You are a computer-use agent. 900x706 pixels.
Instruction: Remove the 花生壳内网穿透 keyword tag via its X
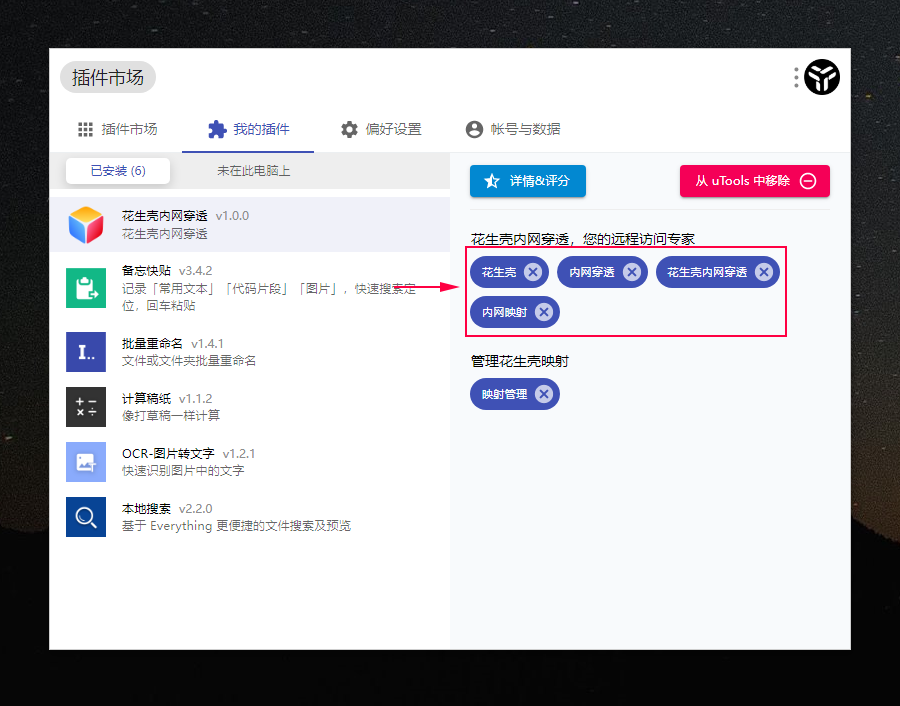coord(764,271)
